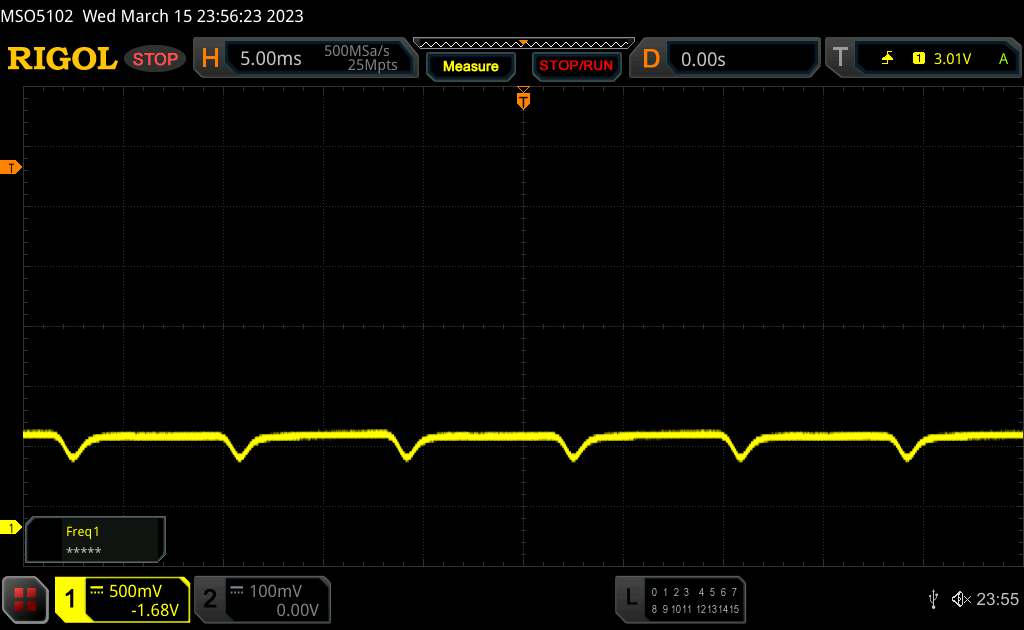Click the digital channels 0-15 indicator

(695, 601)
